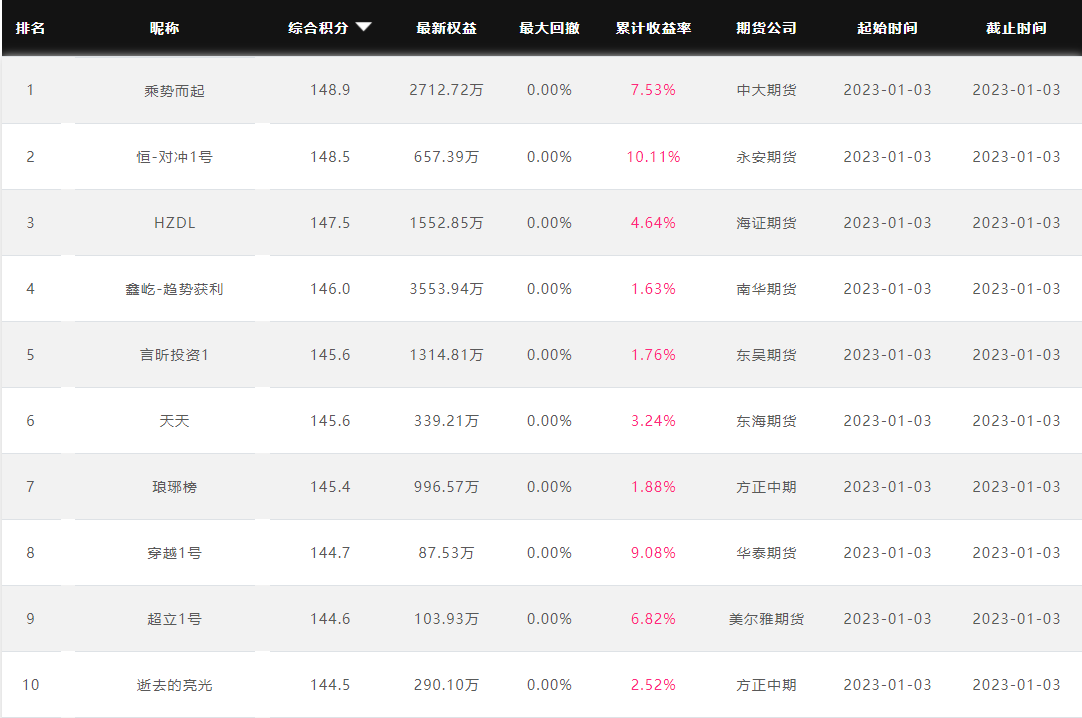Viewport: 1082px width, 718px height.
Task: Open trader 逝去的亮光 nickname
Action: [175, 685]
